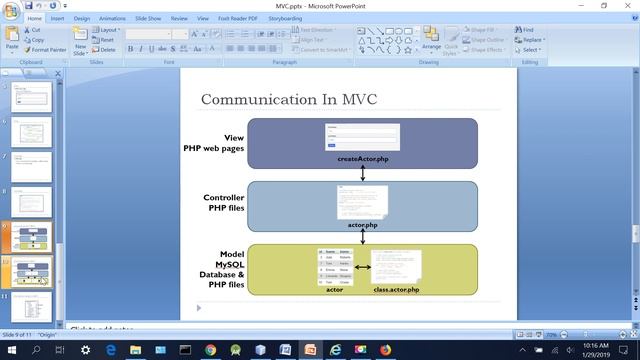640x360 pixels.
Task: Insert a New Slide
Action: point(80,41)
